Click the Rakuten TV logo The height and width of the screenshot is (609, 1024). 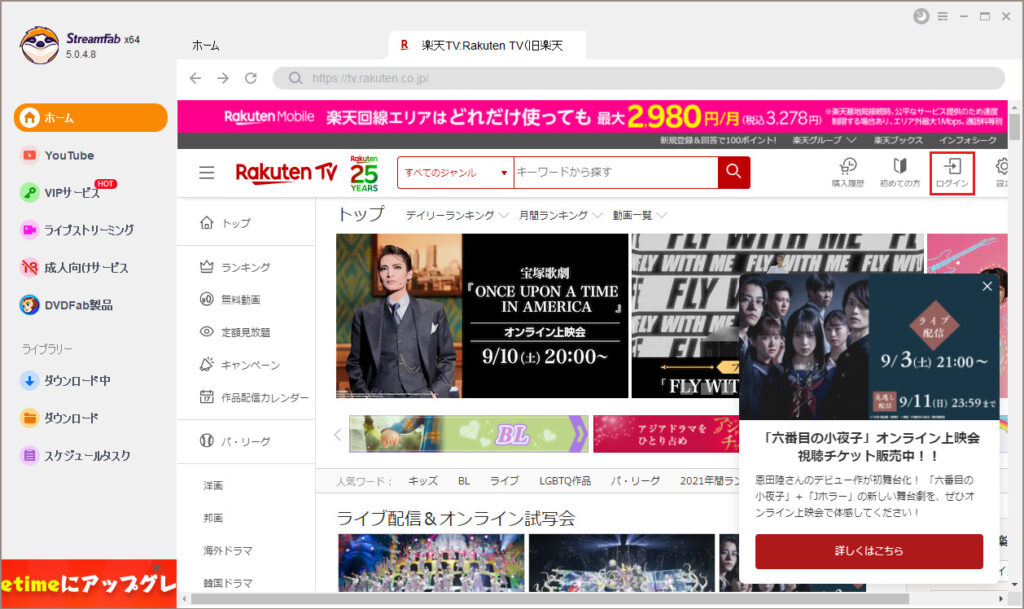click(x=286, y=172)
